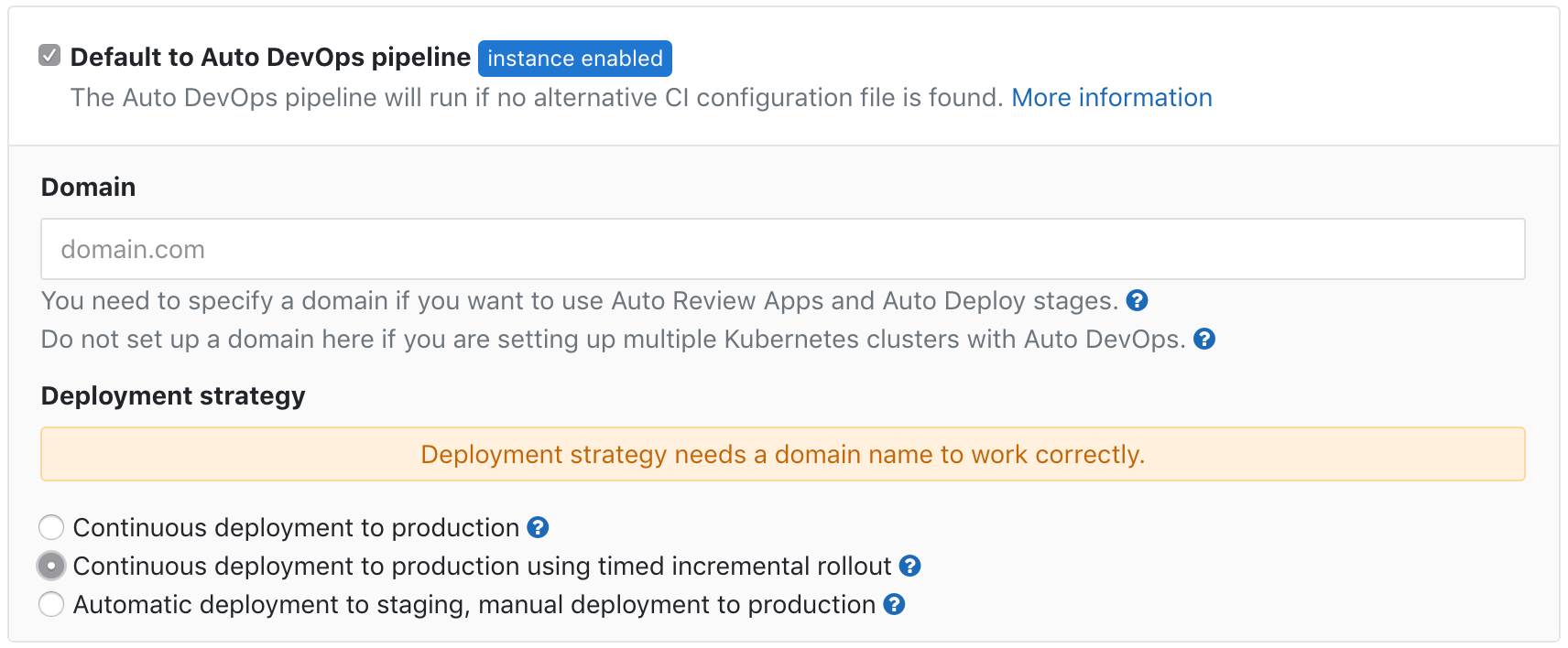Open help icon for timed incremental rollout
This screenshot has width=1568, height=648.
tap(910, 566)
